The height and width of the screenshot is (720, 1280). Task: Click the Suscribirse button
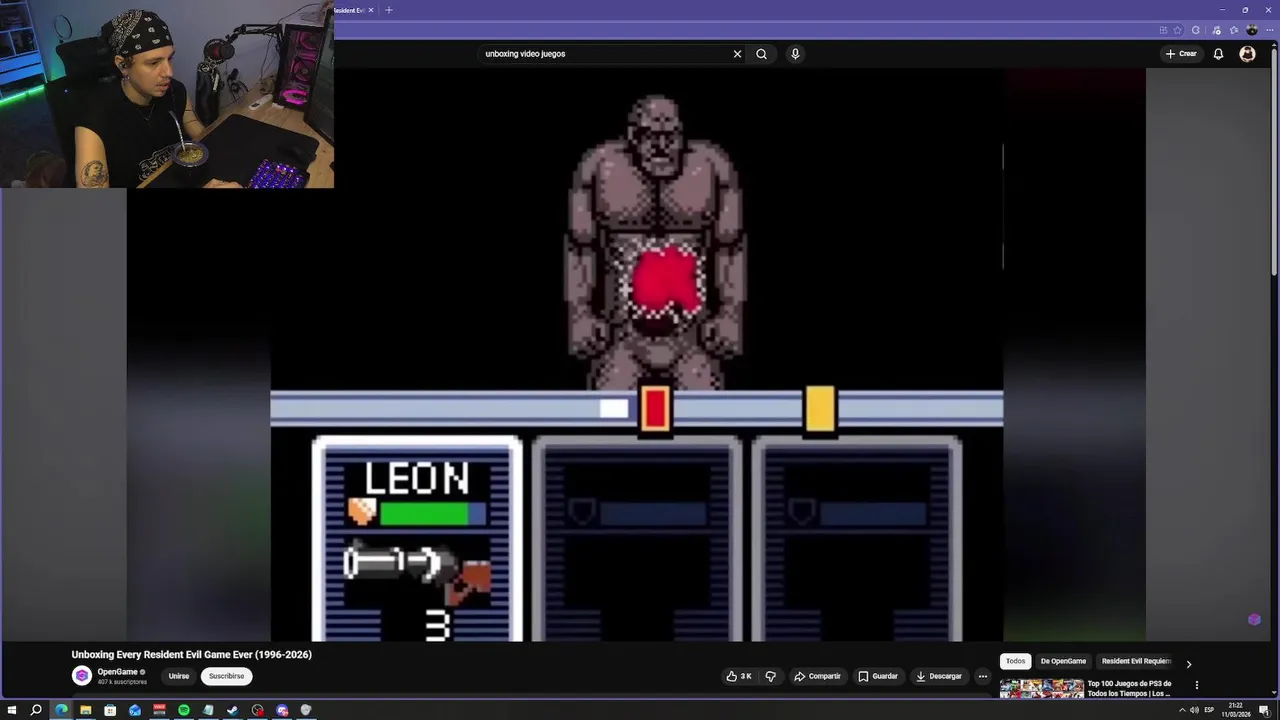pyautogui.click(x=226, y=676)
